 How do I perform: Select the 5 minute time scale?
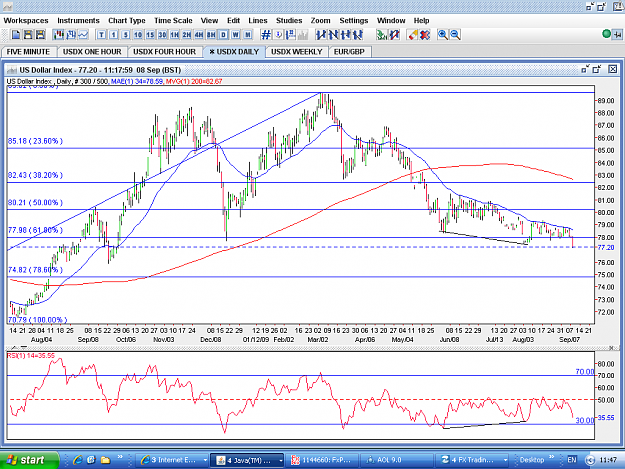point(126,35)
